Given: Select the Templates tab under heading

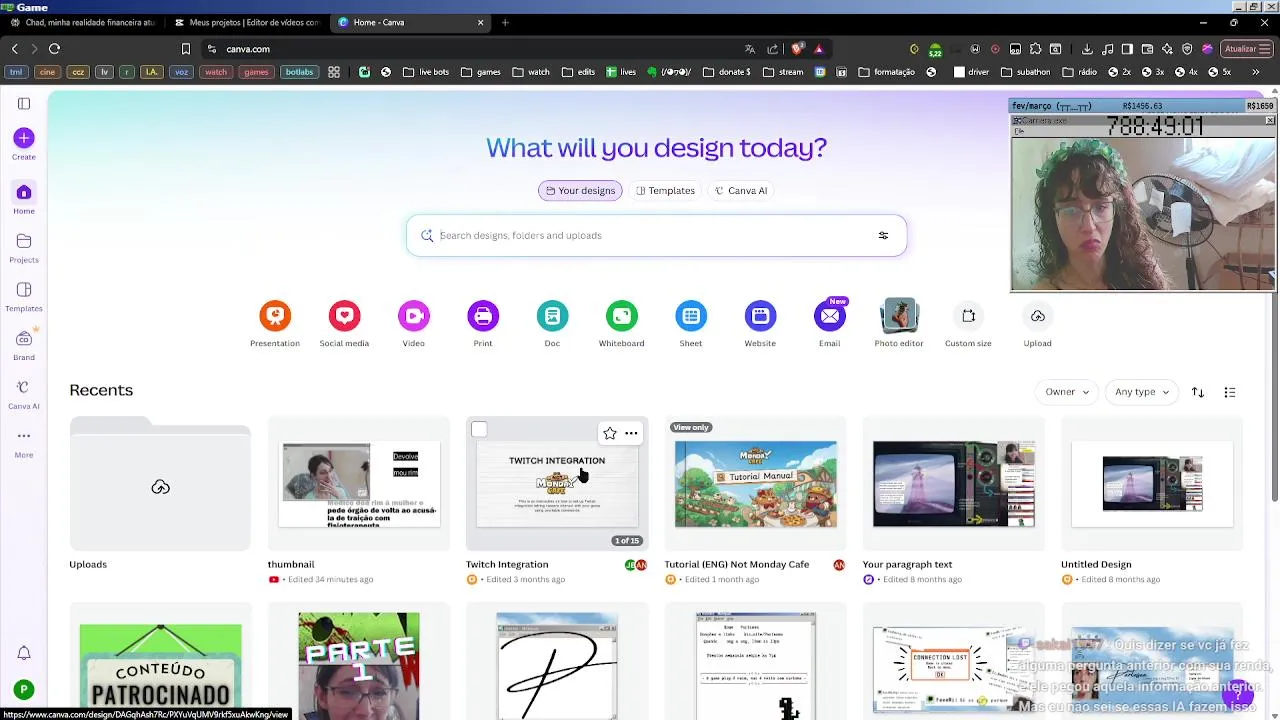Looking at the screenshot, I should 665,191.
